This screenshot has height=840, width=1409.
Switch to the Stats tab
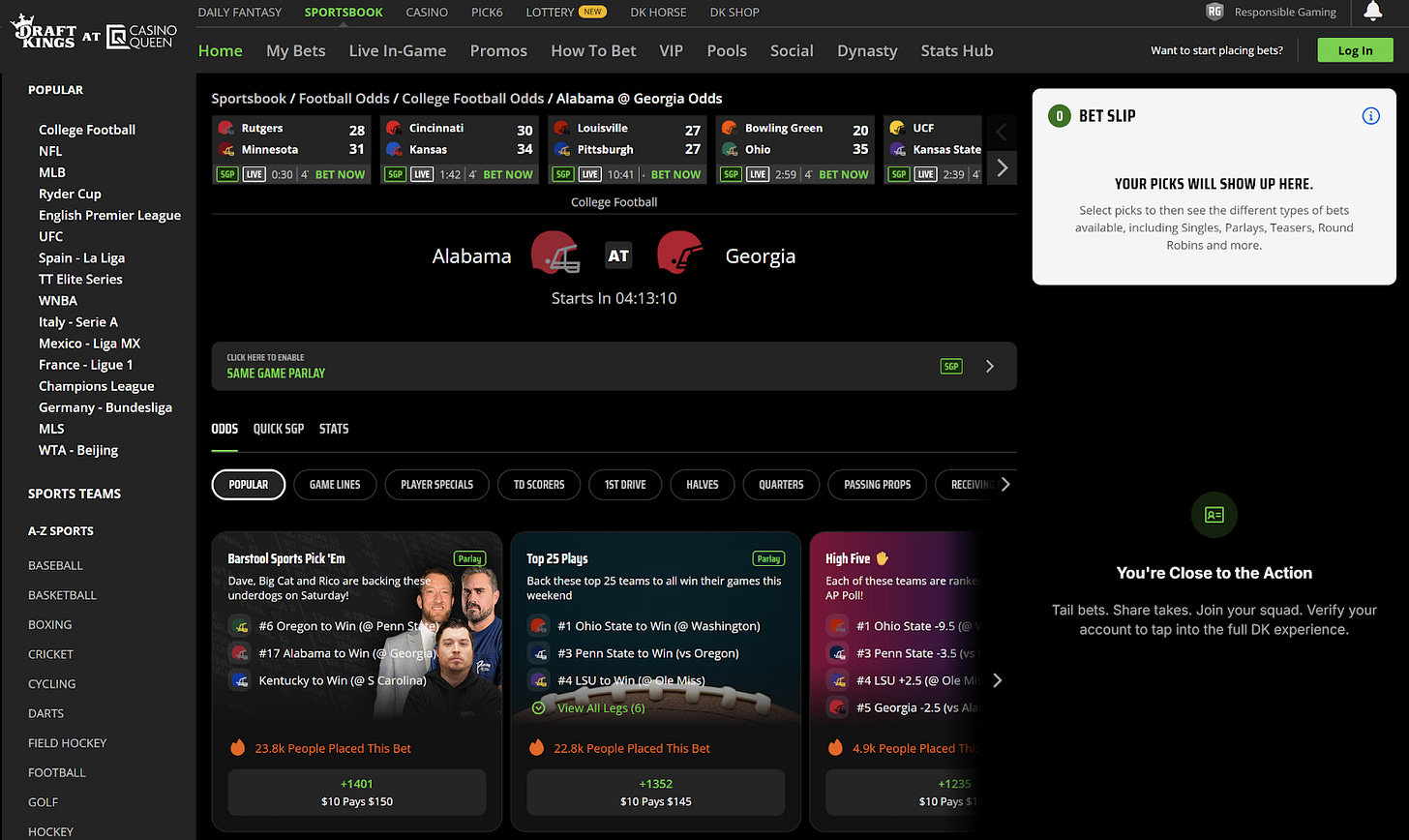[334, 429]
